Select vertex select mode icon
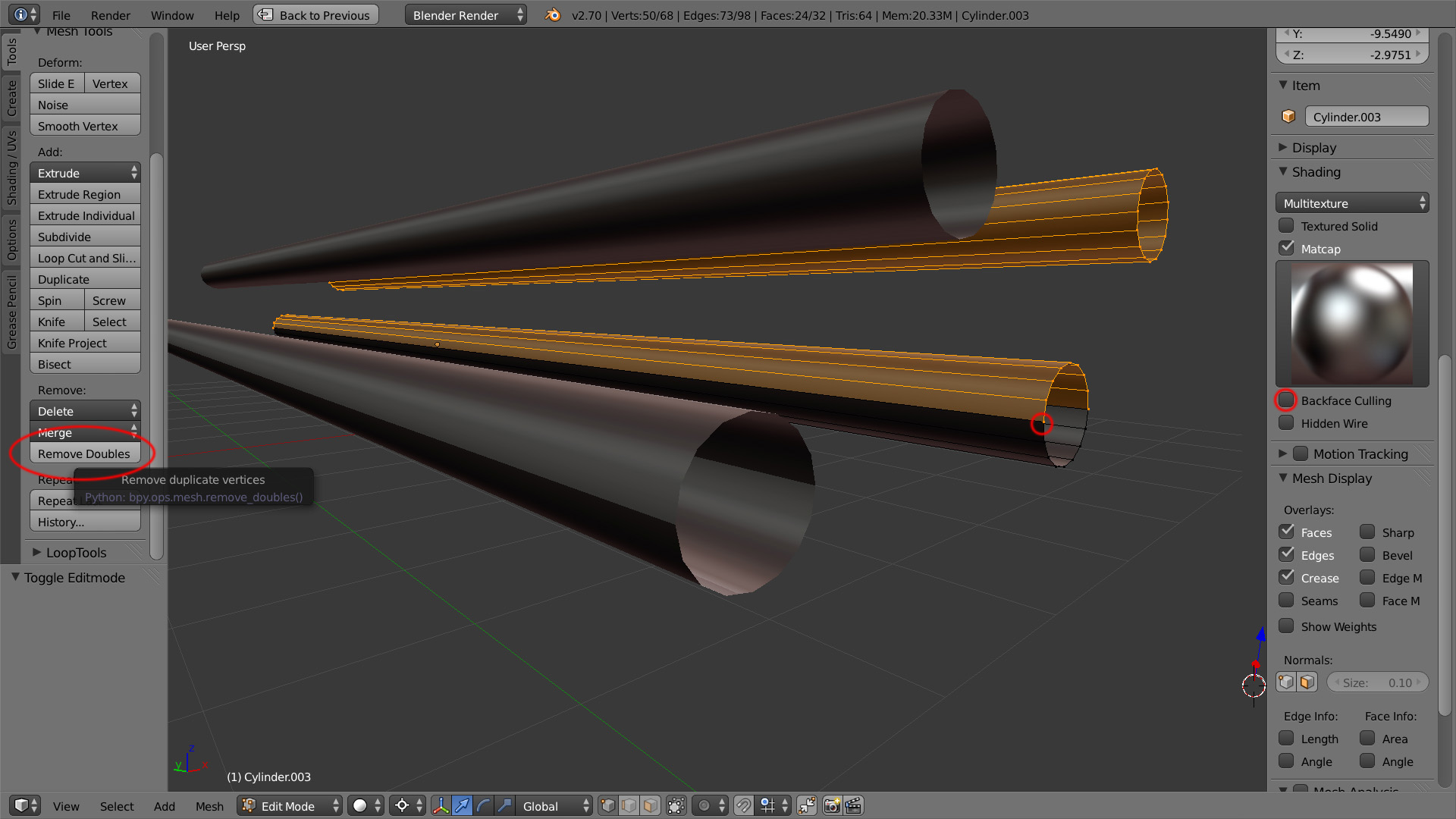The image size is (1456, 819). (x=608, y=805)
